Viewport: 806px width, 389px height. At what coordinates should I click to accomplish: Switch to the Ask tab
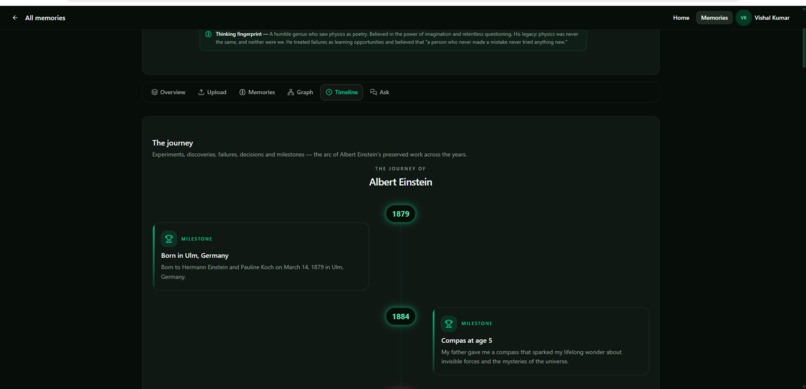[x=379, y=92]
